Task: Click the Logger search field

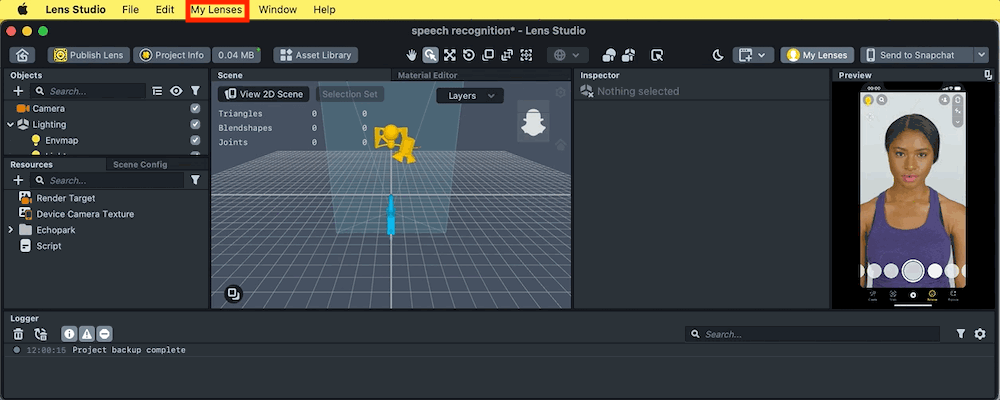Action: [x=815, y=334]
